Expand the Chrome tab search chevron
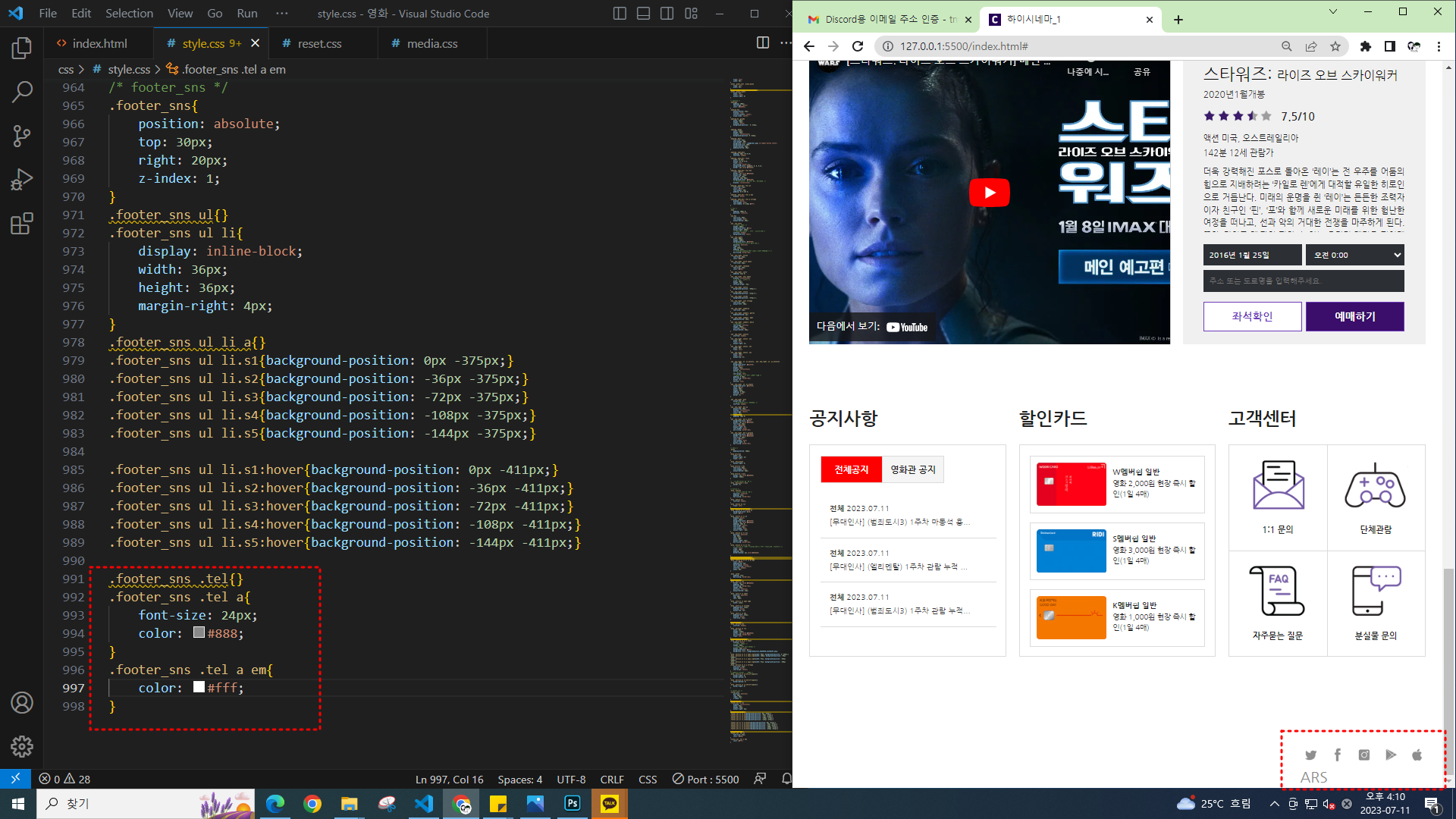The width and height of the screenshot is (1456, 819). (1332, 11)
